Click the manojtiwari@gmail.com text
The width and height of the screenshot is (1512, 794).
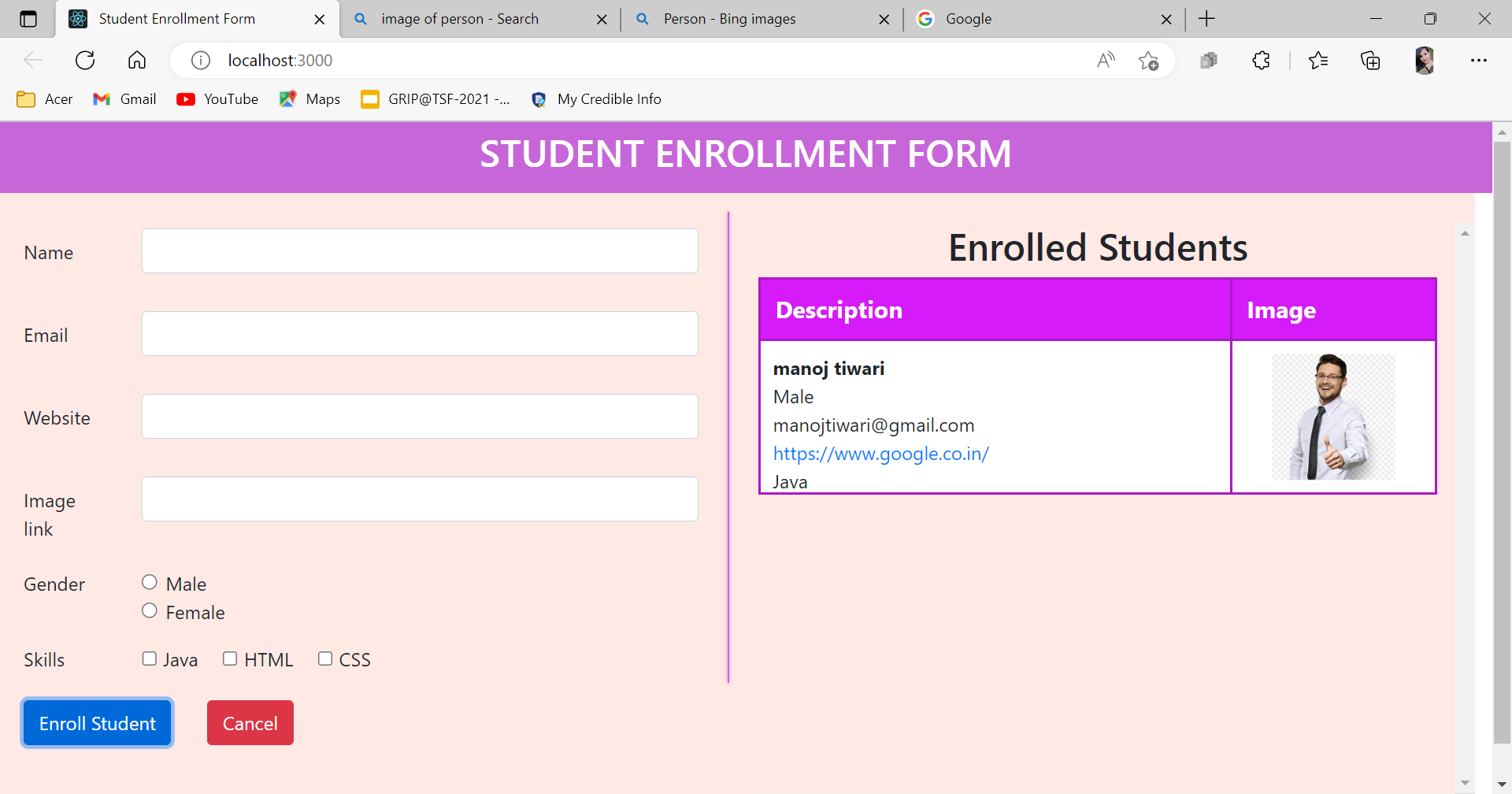tap(873, 425)
